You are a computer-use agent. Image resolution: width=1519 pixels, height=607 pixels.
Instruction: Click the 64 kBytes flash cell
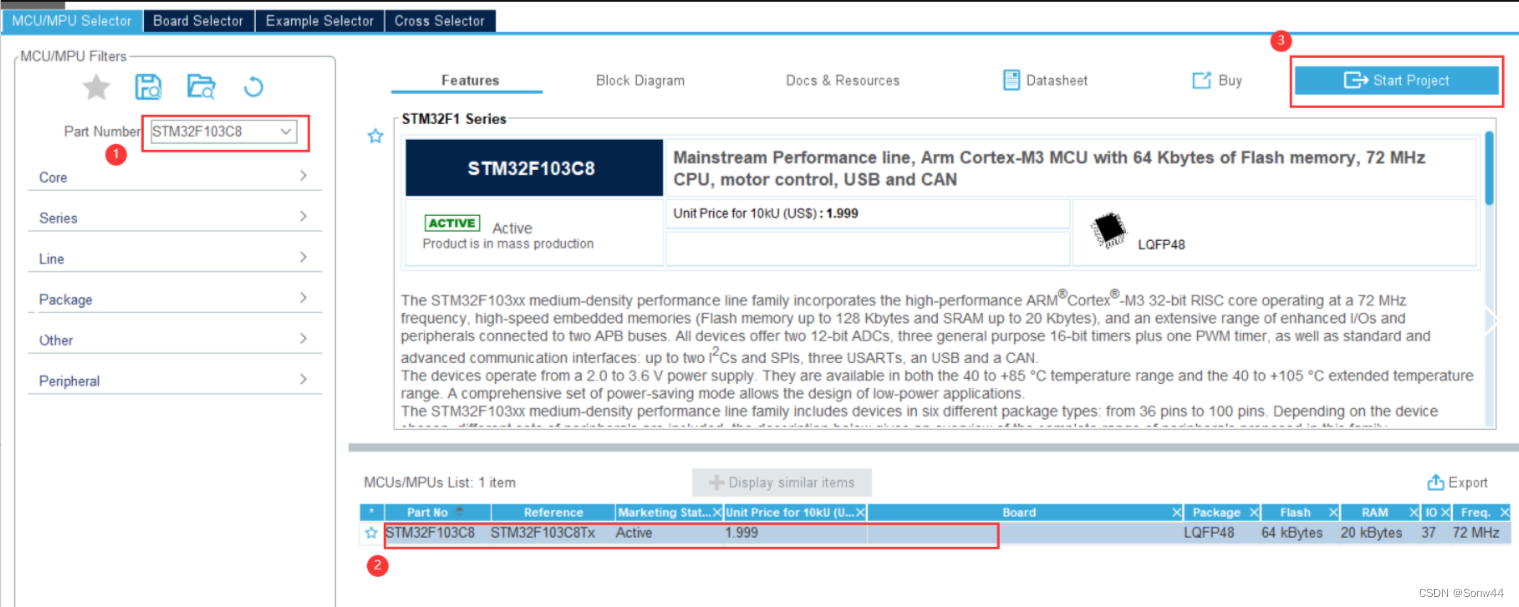point(1294,533)
